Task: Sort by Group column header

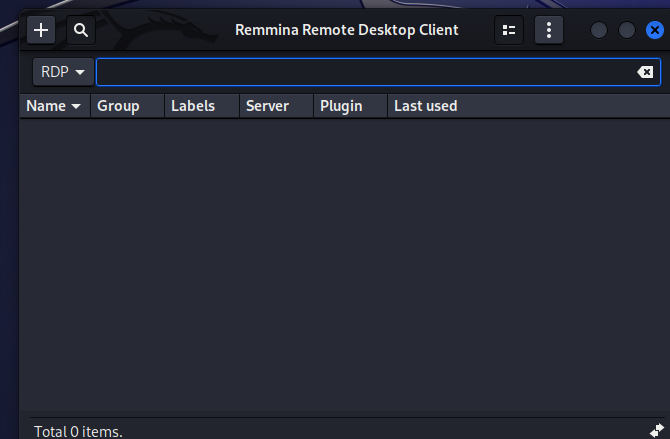Action: tap(127, 106)
